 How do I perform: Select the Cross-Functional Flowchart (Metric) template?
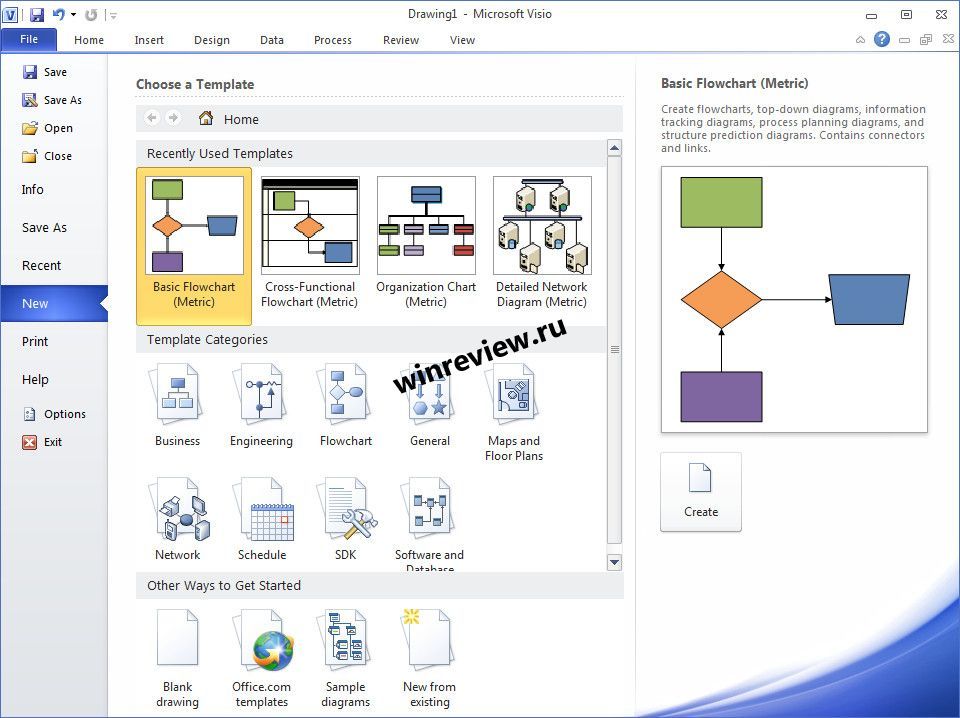[x=310, y=242]
